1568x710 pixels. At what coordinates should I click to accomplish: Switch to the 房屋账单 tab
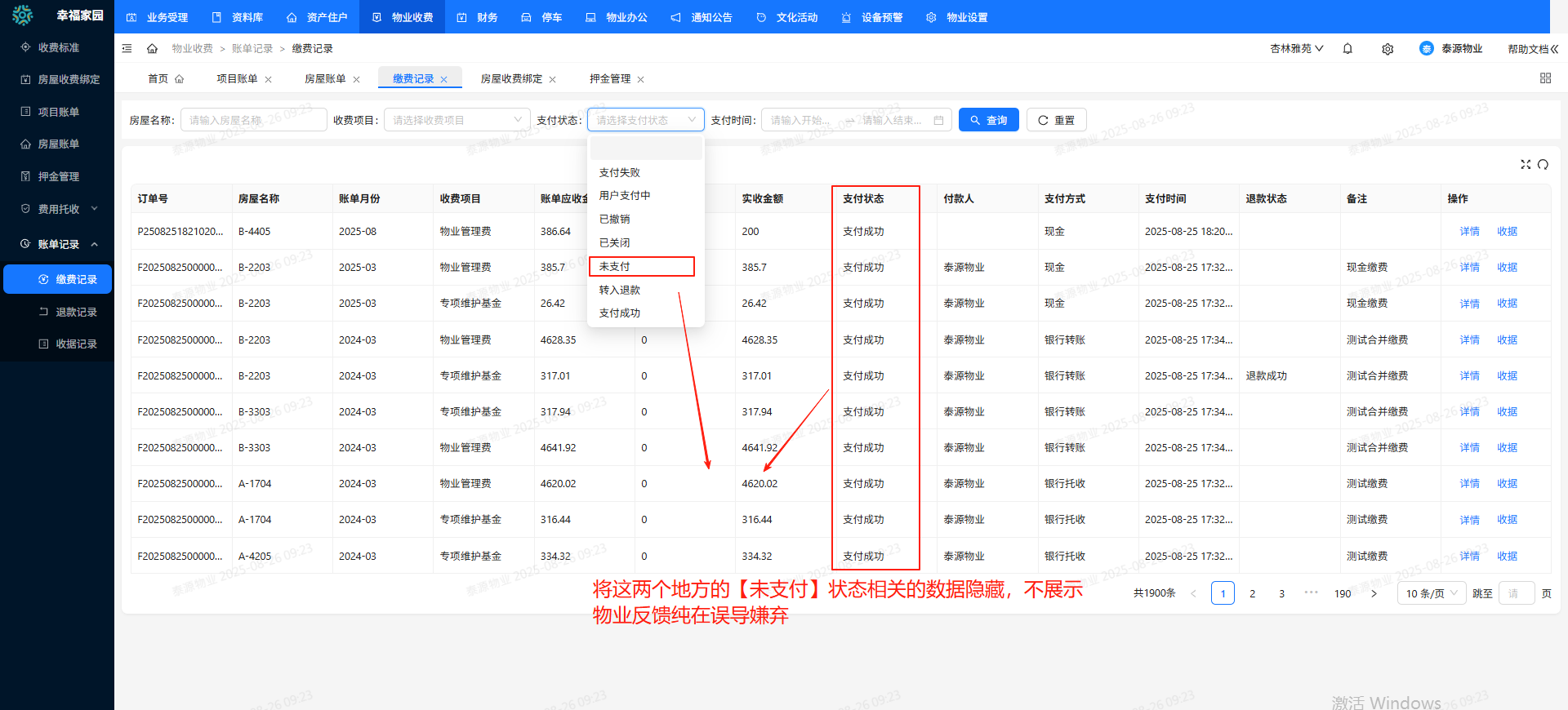tap(325, 79)
